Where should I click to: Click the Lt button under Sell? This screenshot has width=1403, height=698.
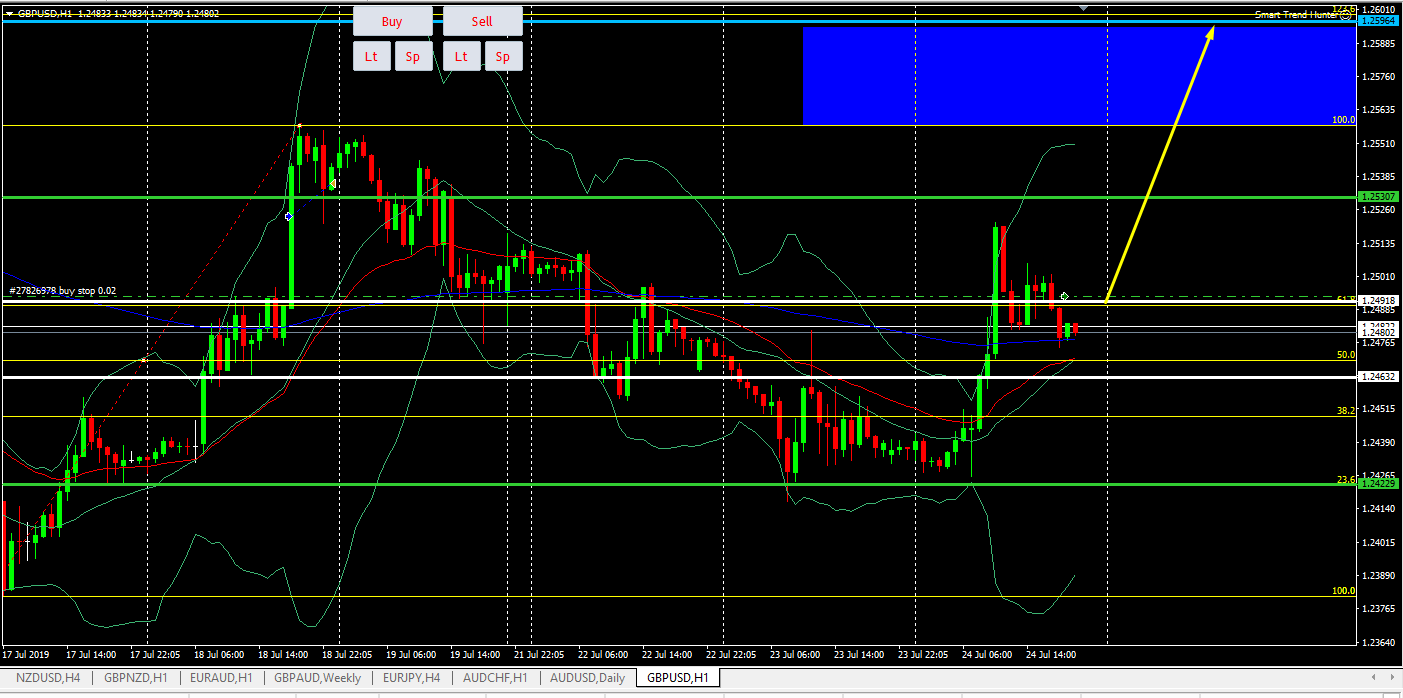tap(461, 57)
